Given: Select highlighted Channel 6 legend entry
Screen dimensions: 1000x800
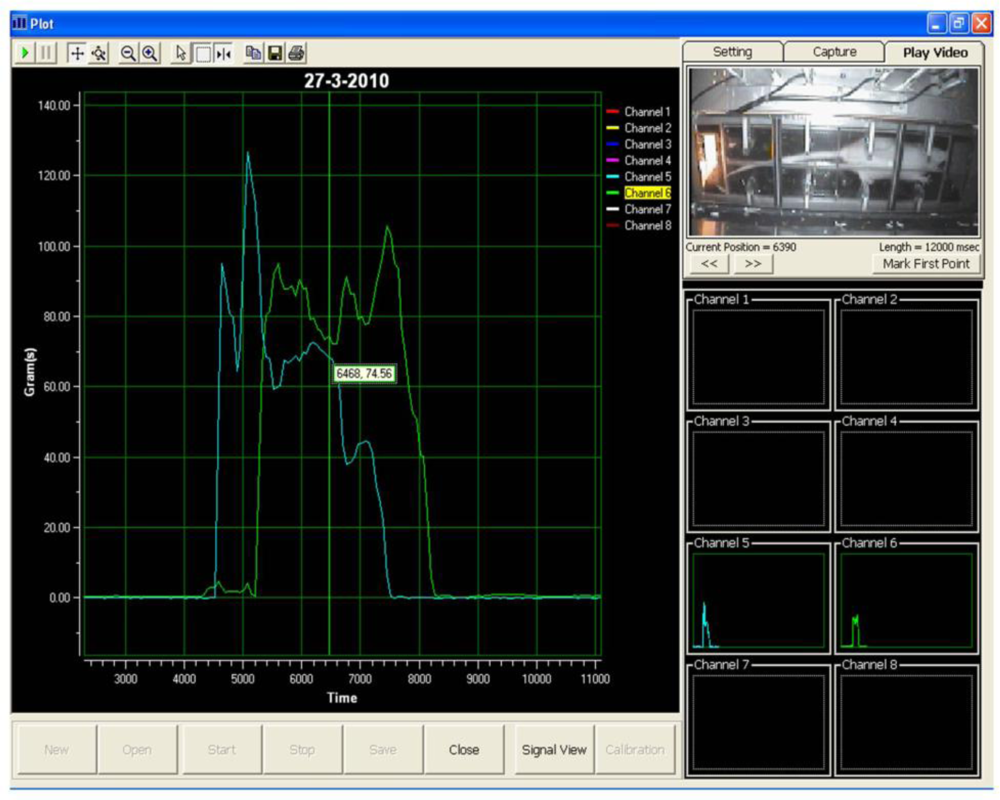Looking at the screenshot, I should 647,193.
